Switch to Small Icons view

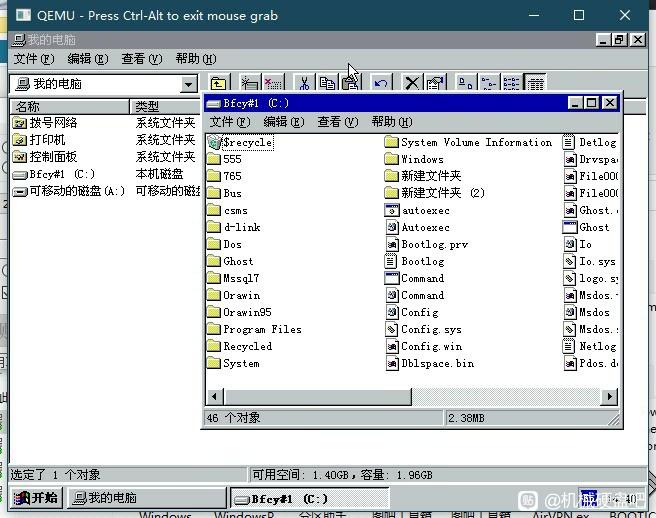pos(489,83)
